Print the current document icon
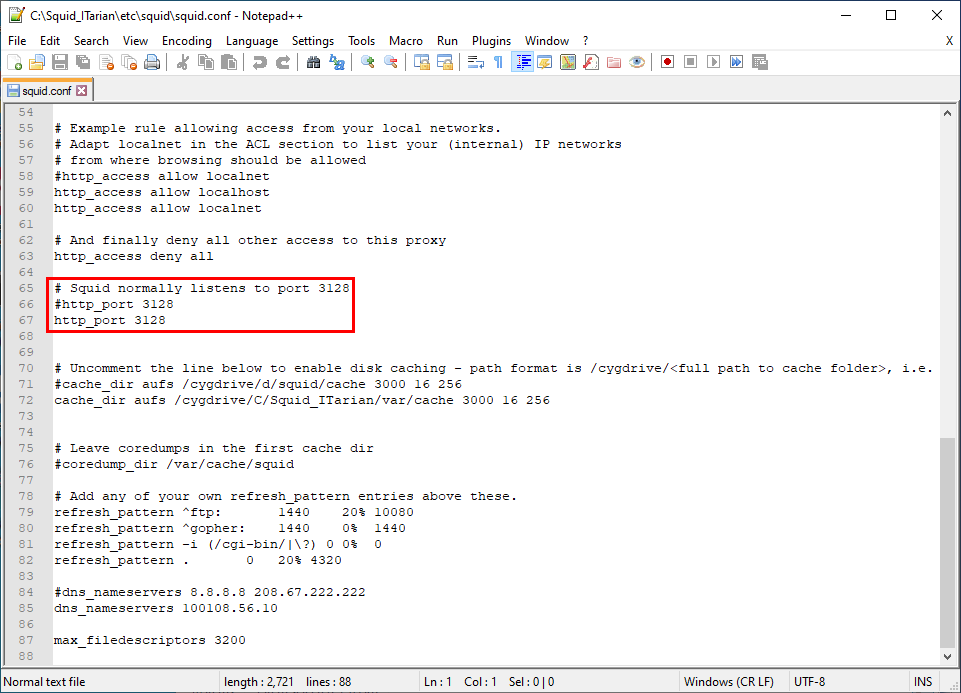 coord(152,62)
